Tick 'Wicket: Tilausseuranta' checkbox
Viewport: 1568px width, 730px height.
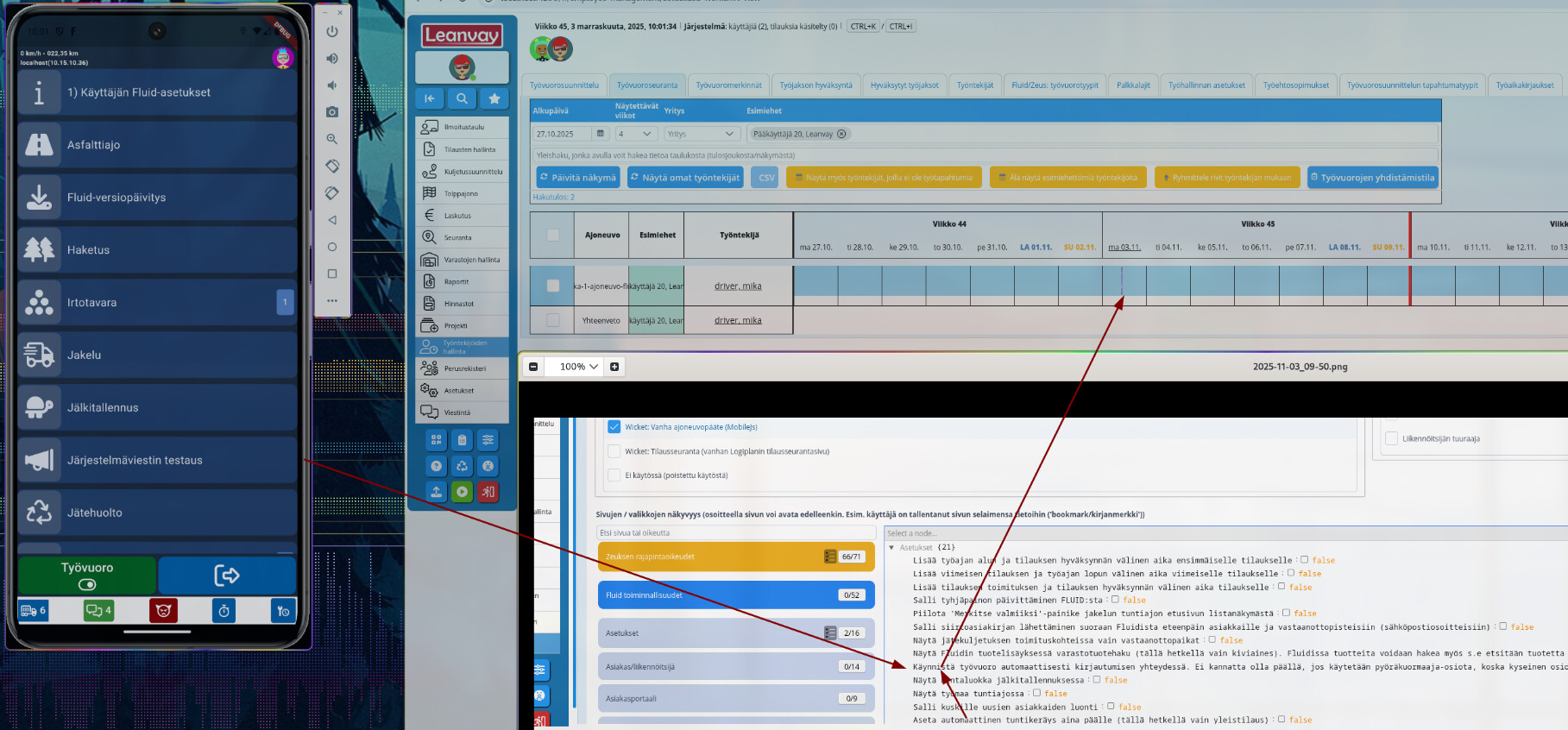point(614,451)
